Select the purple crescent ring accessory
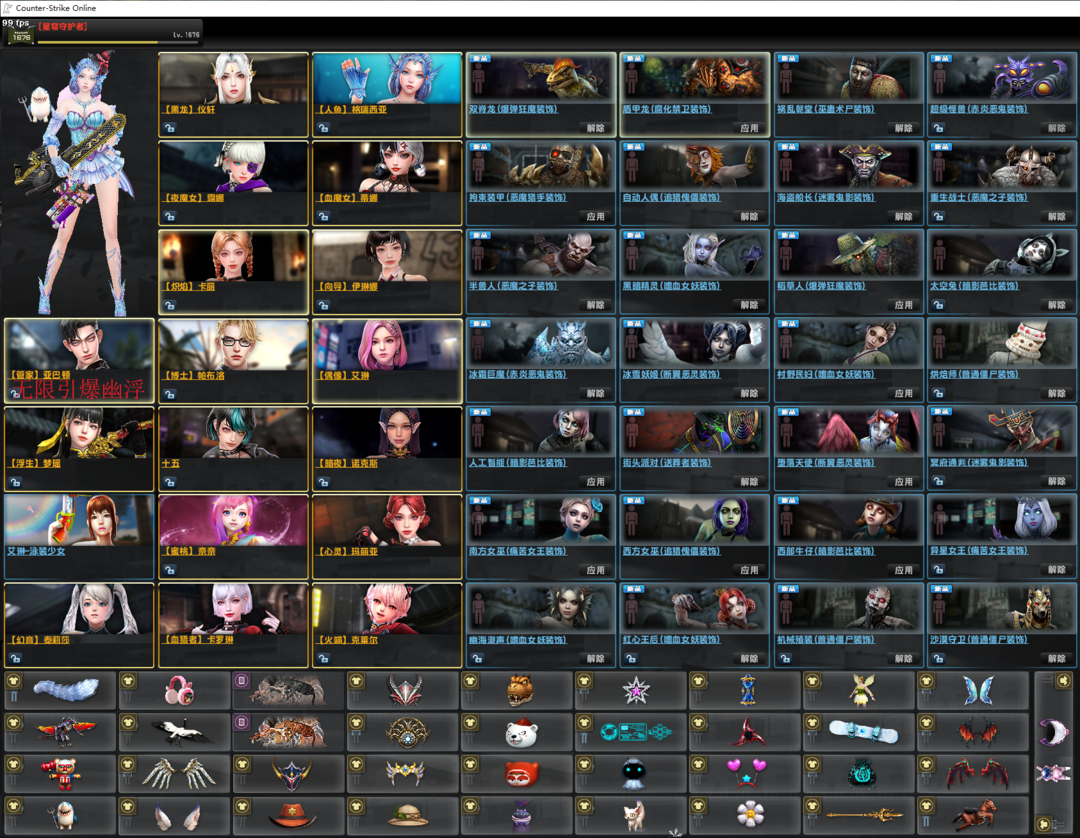 point(1053,731)
